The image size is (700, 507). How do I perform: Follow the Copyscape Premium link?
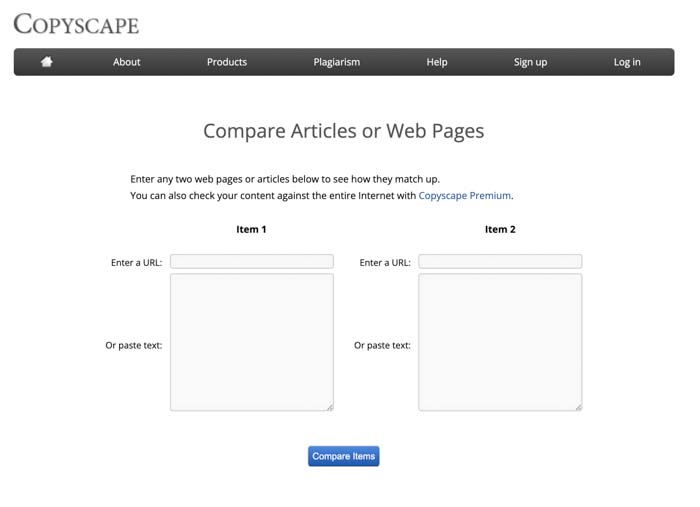(x=464, y=195)
